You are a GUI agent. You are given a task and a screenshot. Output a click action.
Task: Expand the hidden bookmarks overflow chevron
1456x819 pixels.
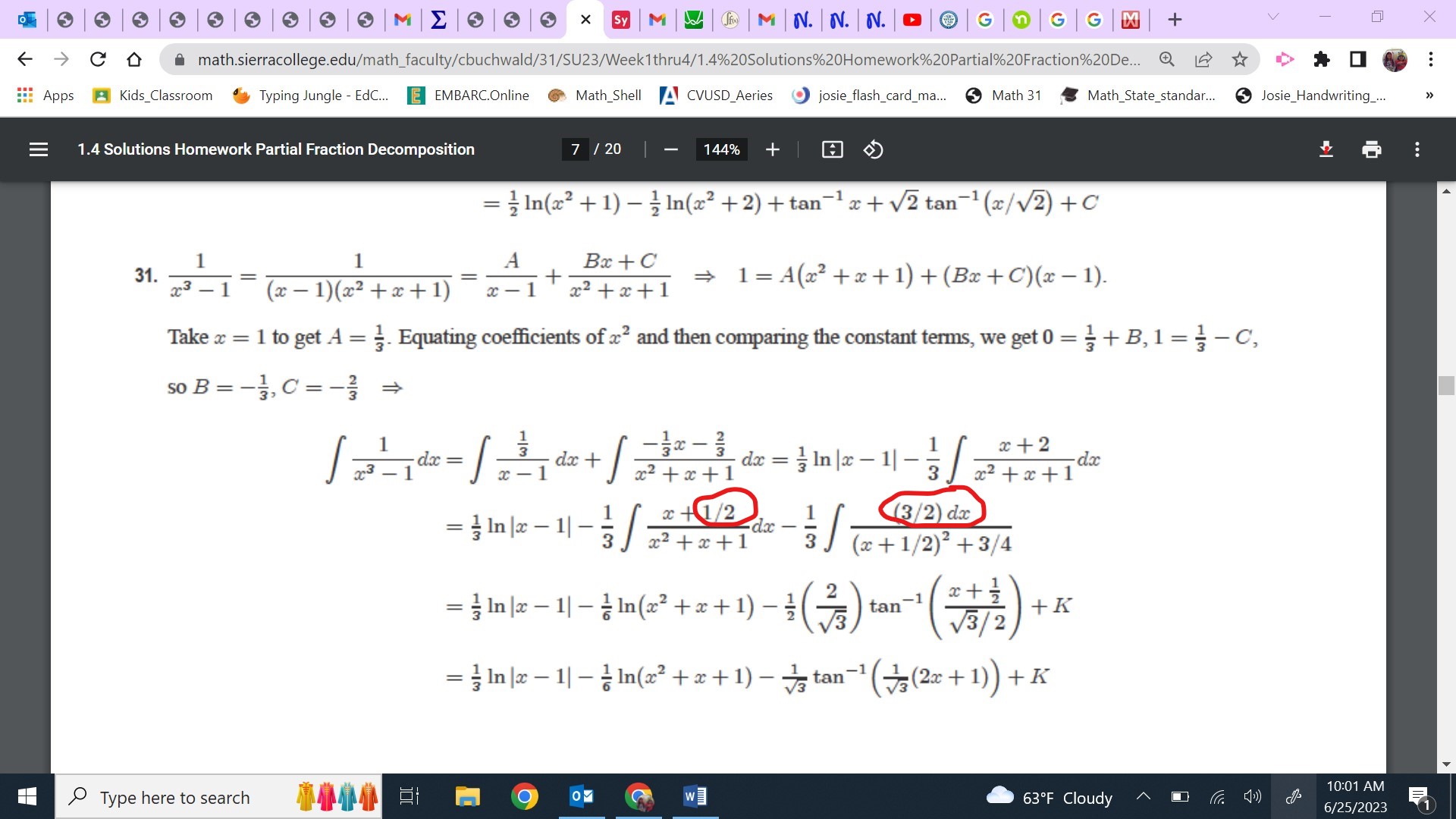[1429, 96]
